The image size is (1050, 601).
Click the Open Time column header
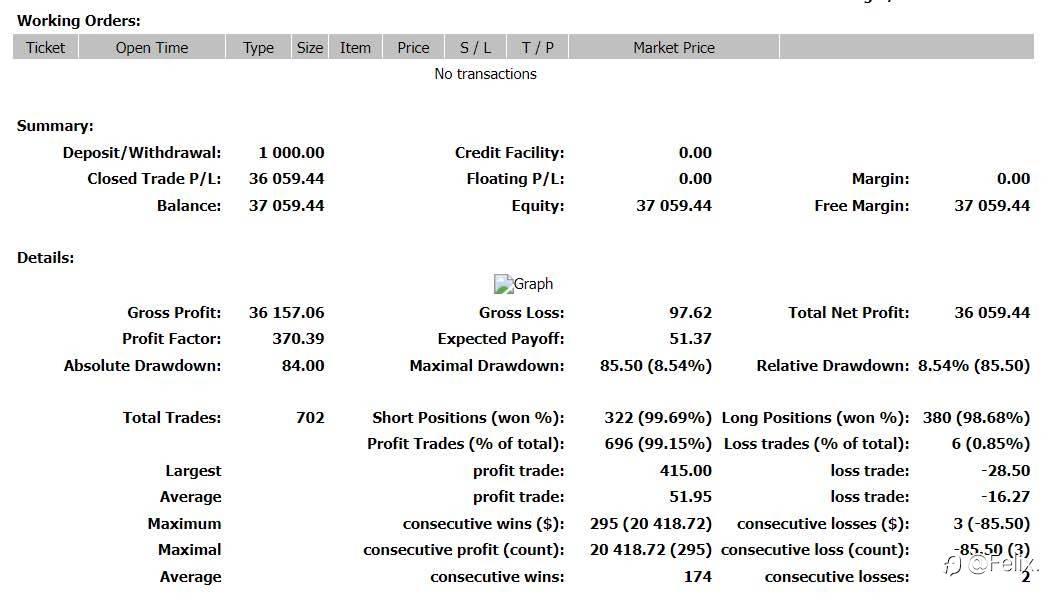152,47
